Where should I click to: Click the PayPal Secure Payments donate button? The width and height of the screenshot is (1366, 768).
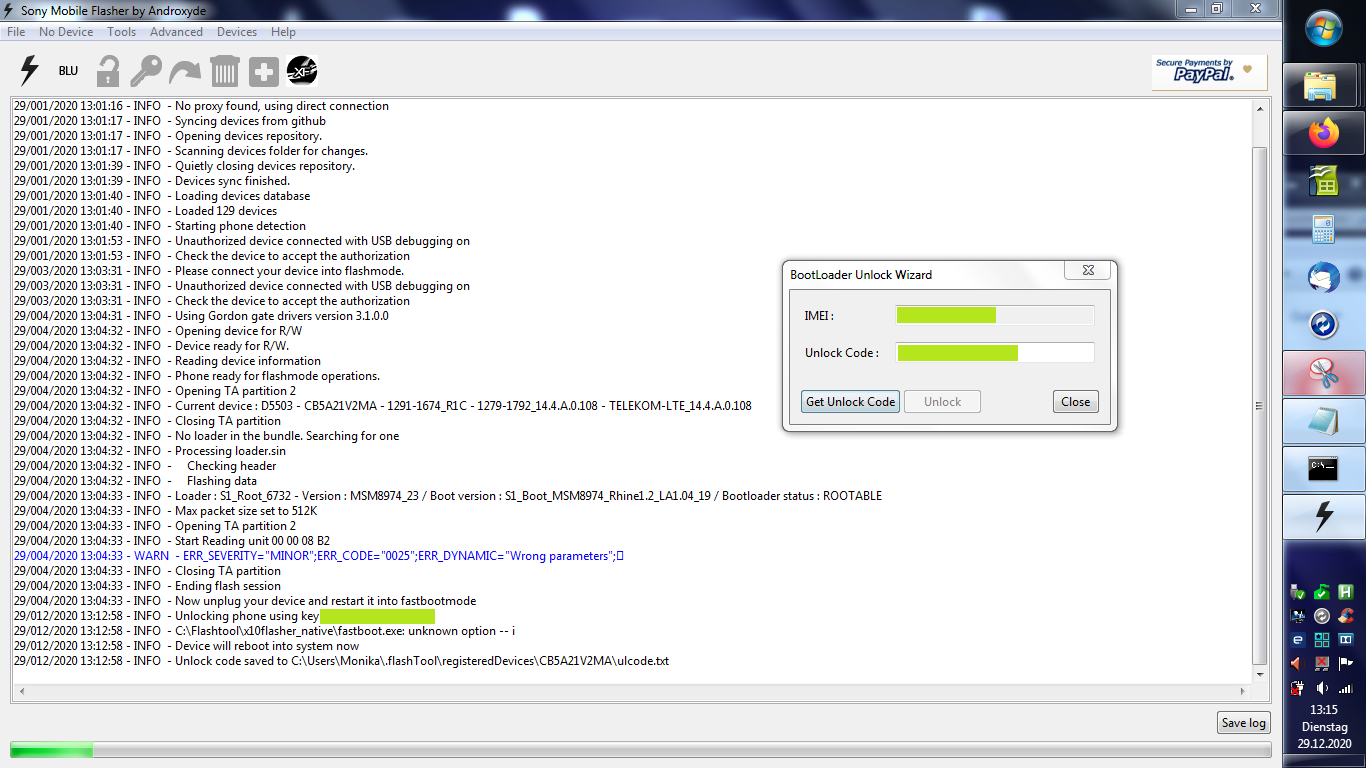point(1209,72)
